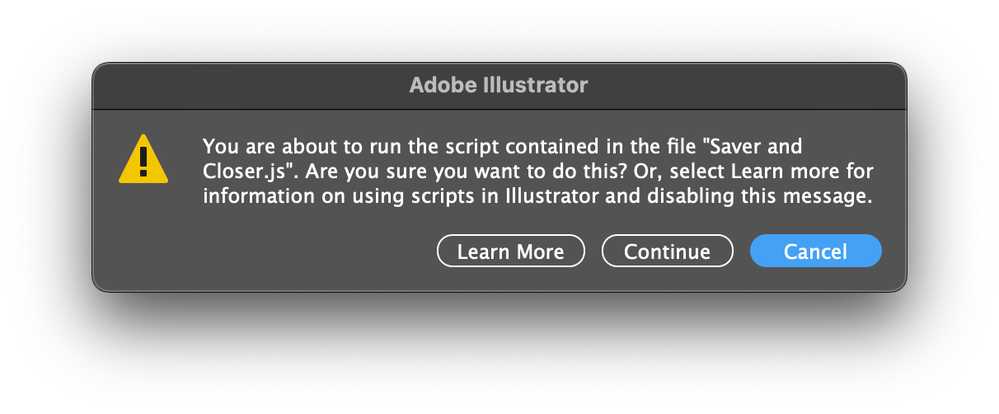999x414 pixels.
Task: Click the black area left of the dialog
Action: pyautogui.click(x=45, y=180)
